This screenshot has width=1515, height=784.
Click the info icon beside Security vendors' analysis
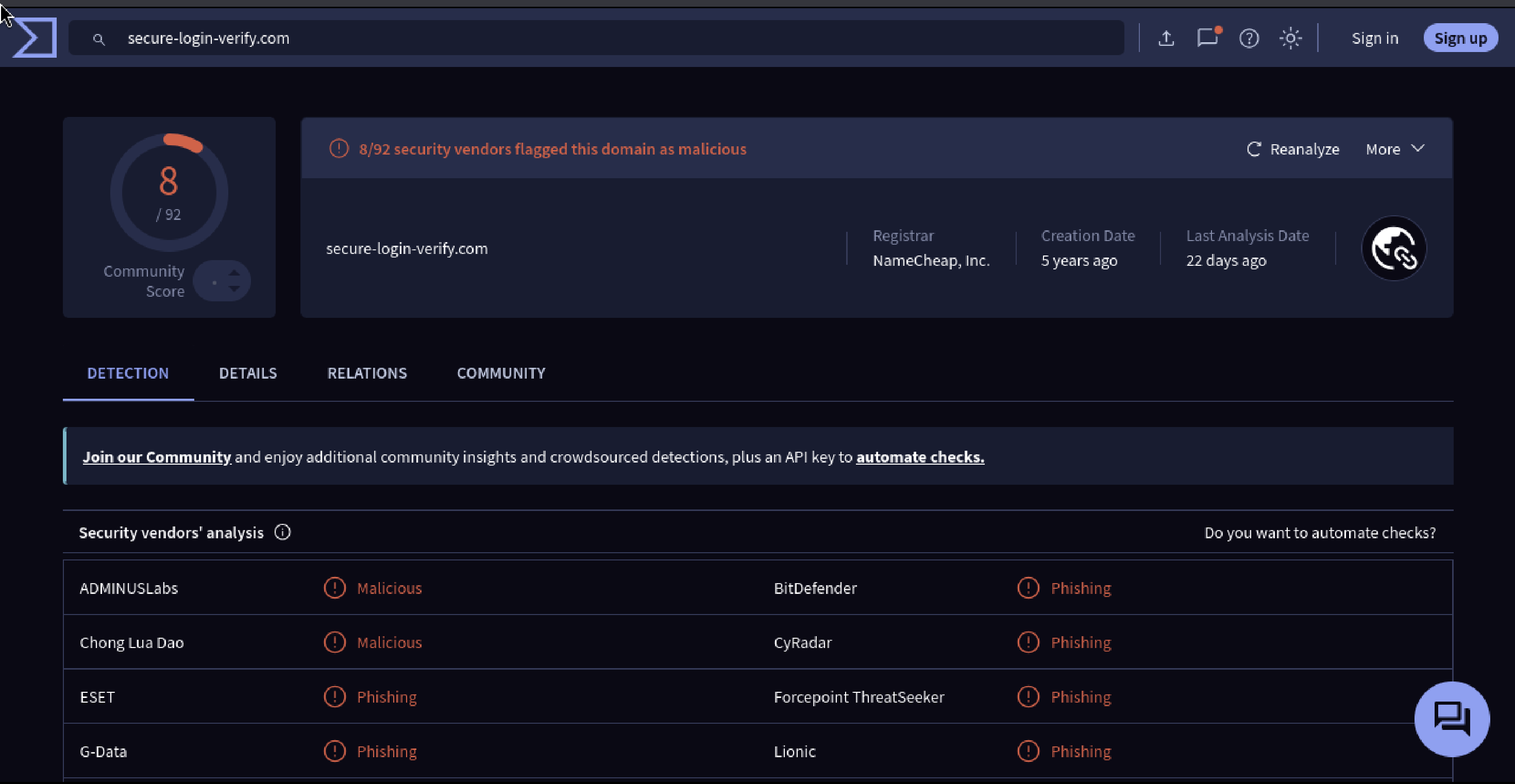(x=282, y=533)
